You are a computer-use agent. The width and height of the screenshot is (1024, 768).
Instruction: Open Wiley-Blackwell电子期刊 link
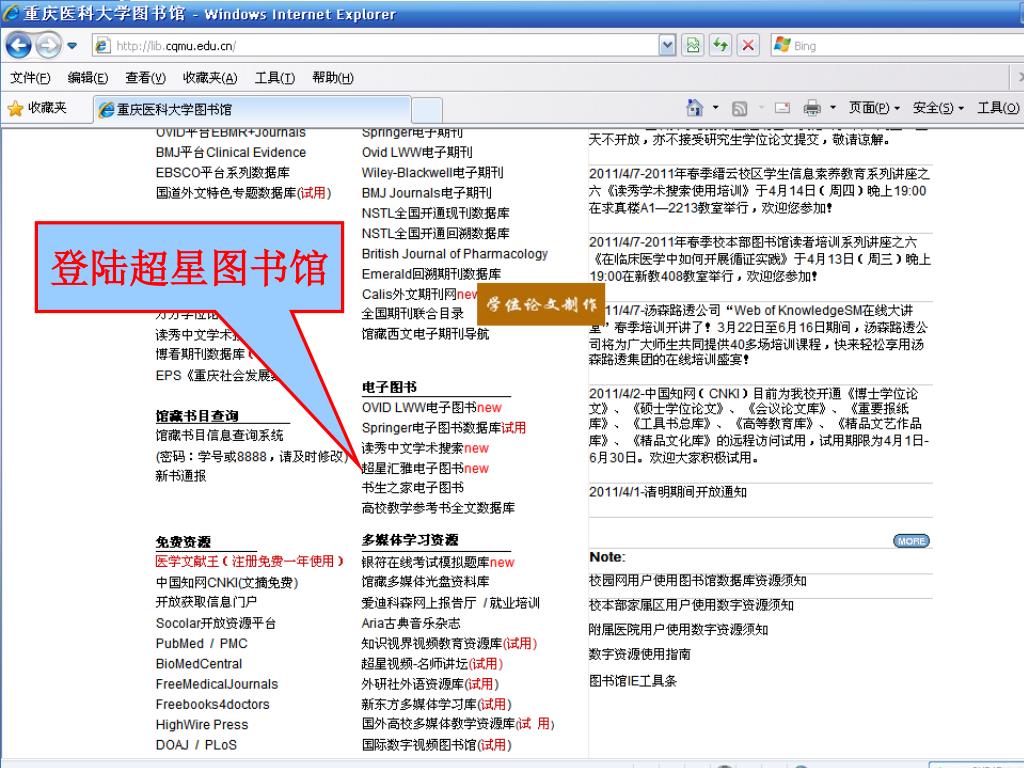pos(432,172)
